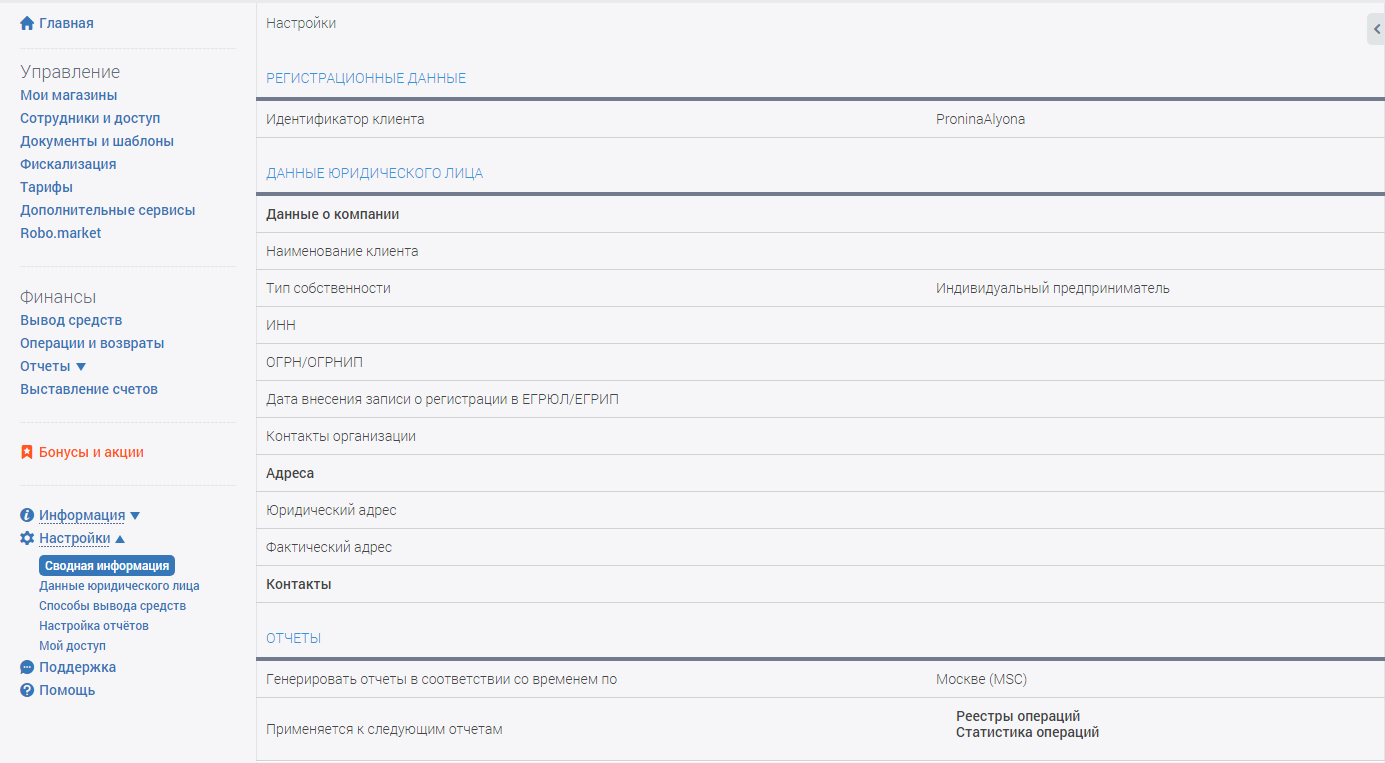The width and height of the screenshot is (1385, 763).
Task: Go to Мои магазины
Action: [x=69, y=95]
